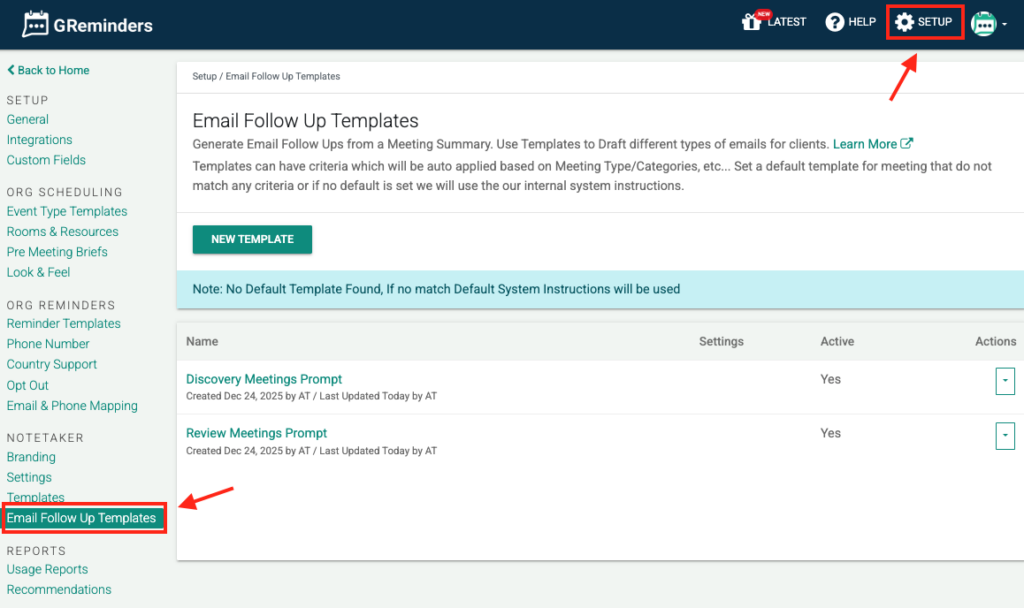Click the GReminders calendar logo icon

click(x=36, y=24)
